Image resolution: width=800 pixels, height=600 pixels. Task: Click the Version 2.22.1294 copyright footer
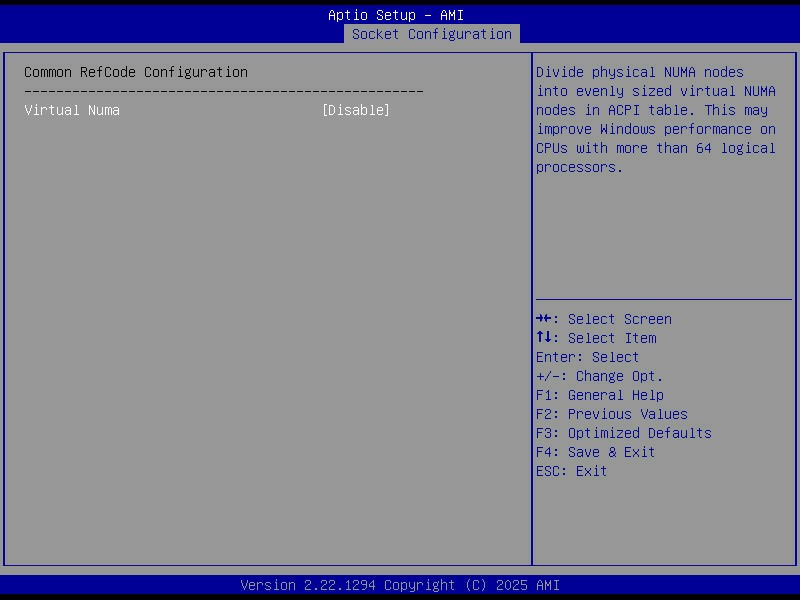(400, 585)
